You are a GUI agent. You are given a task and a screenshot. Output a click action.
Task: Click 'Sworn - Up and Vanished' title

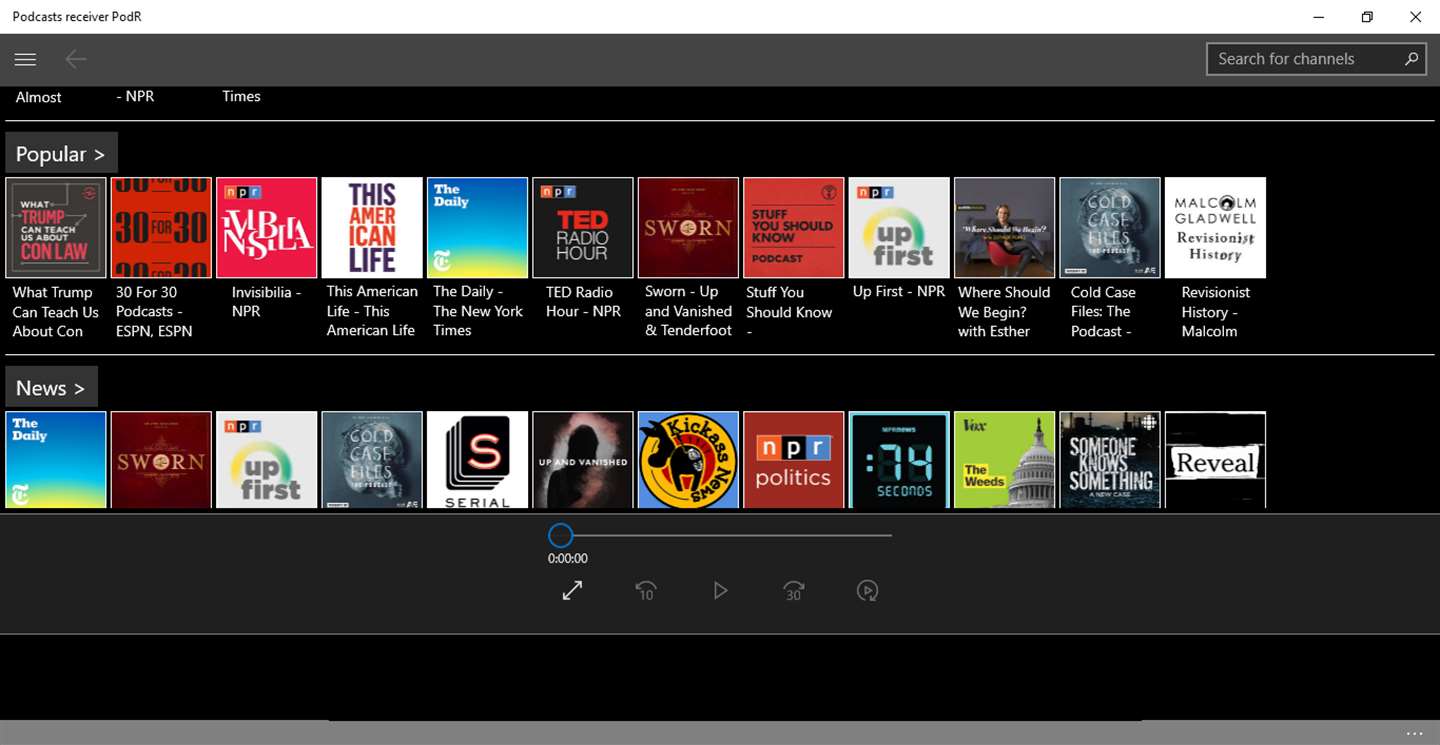[688, 311]
